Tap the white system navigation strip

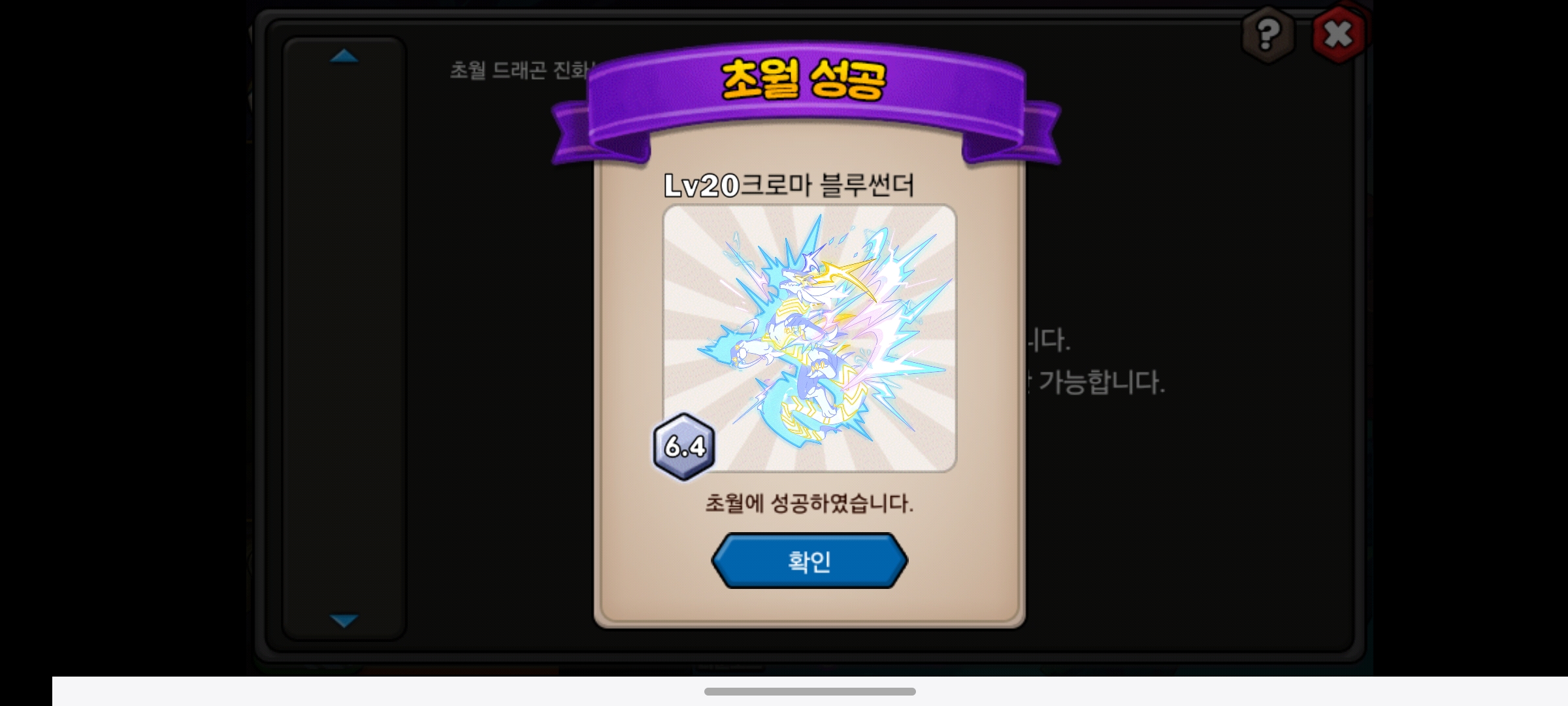[810, 692]
